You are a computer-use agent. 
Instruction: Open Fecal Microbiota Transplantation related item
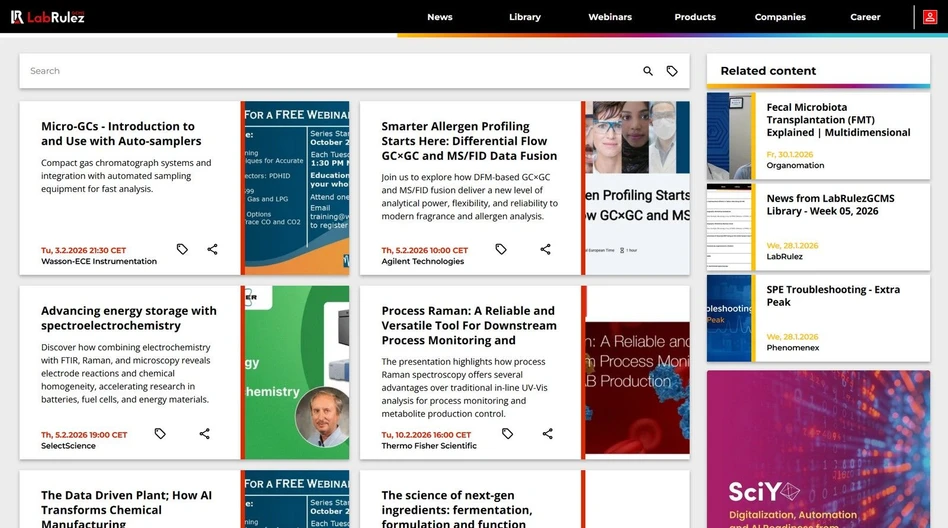click(838, 120)
